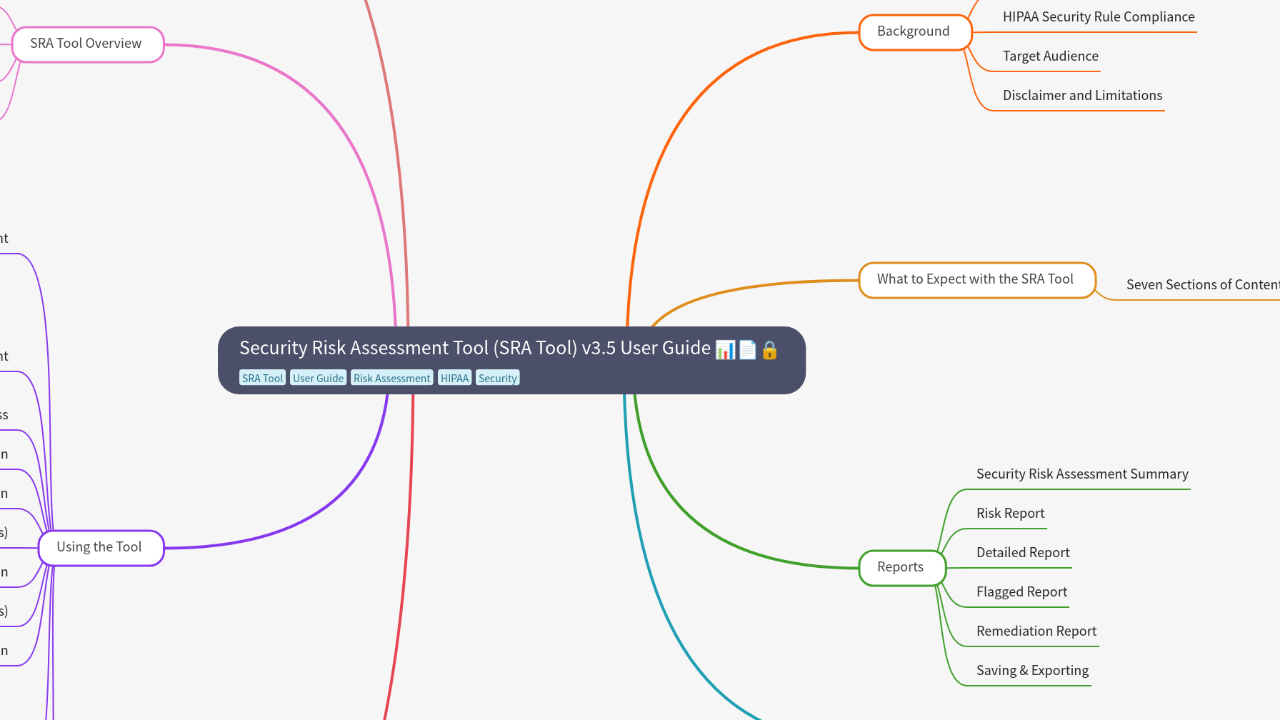
Task: Click the 'Risk Assessment' tag
Action: (392, 378)
